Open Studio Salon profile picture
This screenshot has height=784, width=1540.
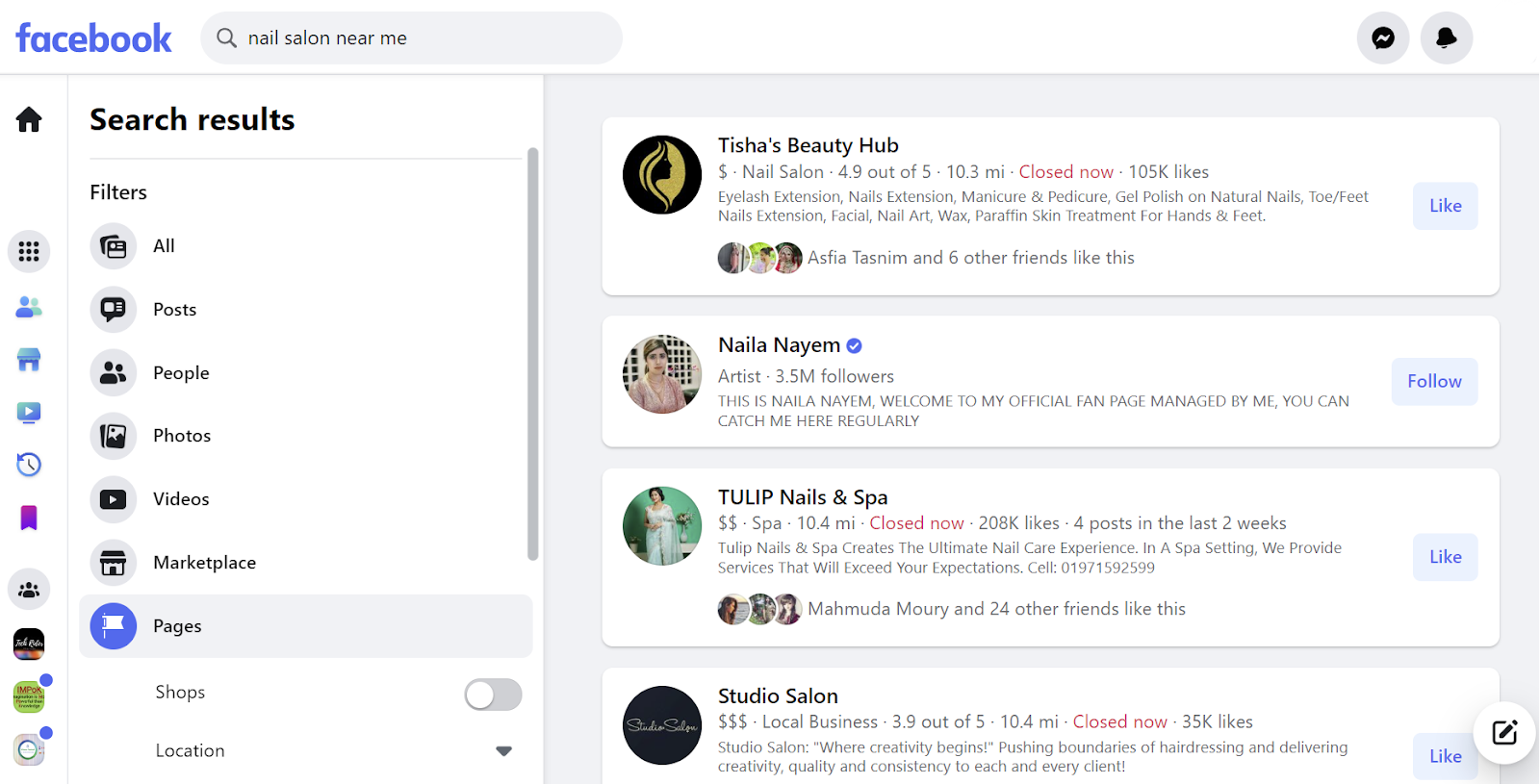[662, 725]
